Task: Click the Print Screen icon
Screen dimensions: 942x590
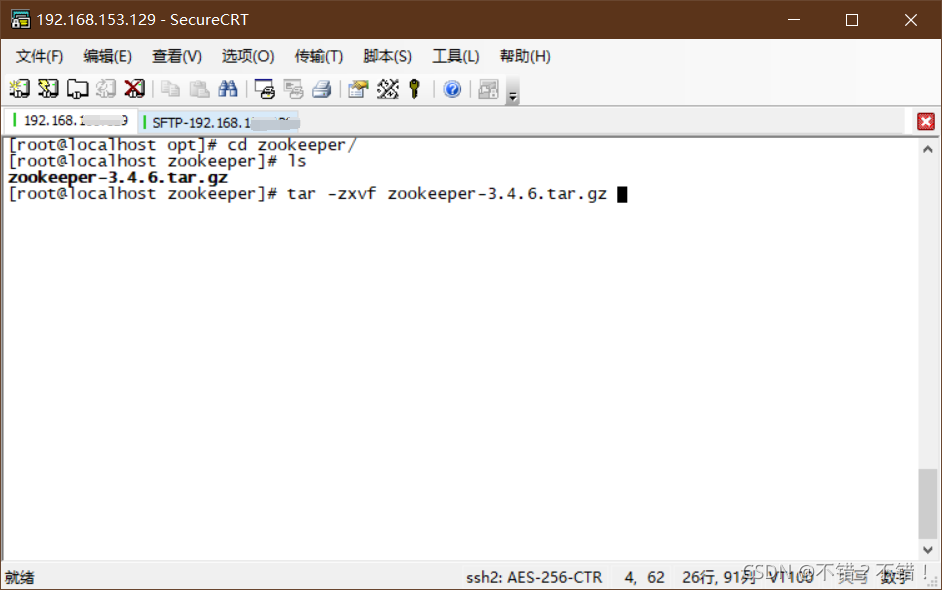Action: click(264, 89)
